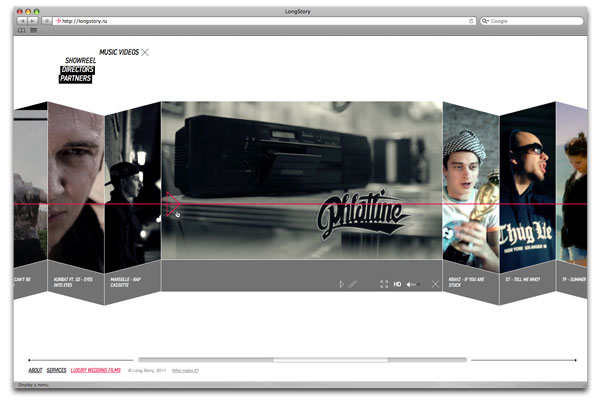Open the Partners menu item
Screen dimensions: 600x400
75,78
